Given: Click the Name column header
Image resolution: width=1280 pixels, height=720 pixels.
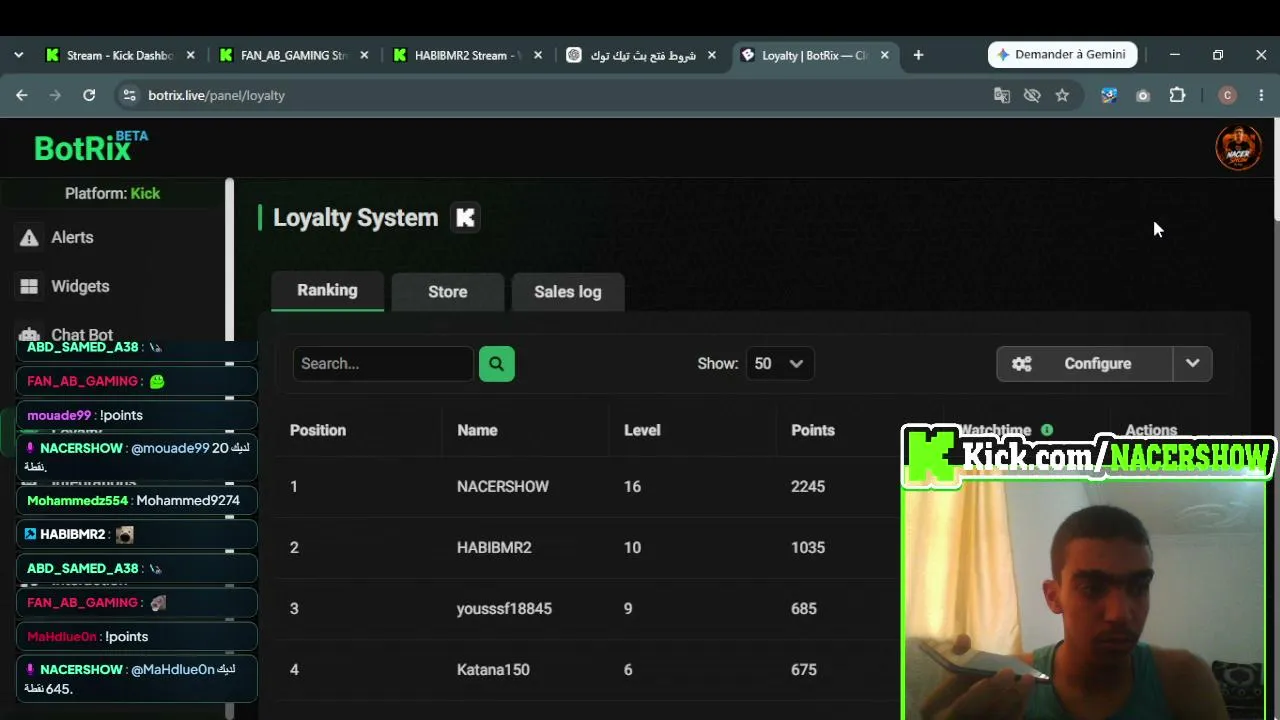Looking at the screenshot, I should click(x=477, y=430).
